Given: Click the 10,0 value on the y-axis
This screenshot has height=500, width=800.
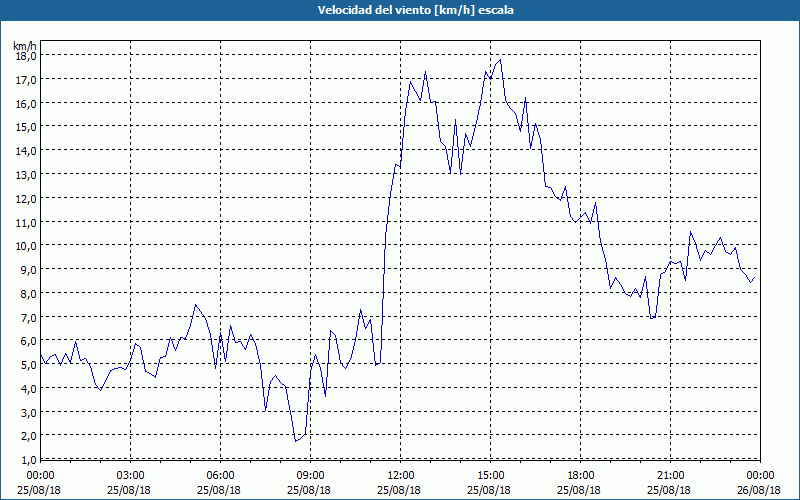Looking at the screenshot, I should (26, 246).
